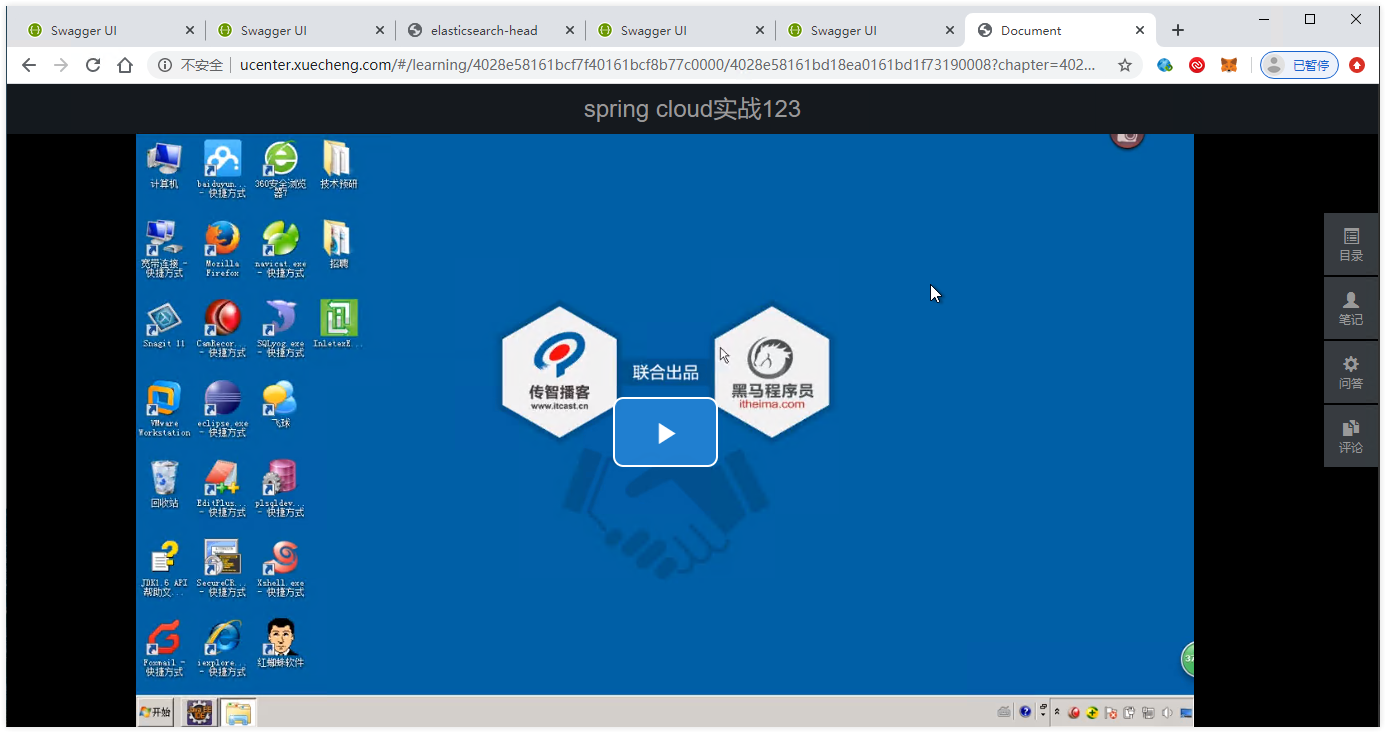Play the spring cloud video

tap(665, 432)
